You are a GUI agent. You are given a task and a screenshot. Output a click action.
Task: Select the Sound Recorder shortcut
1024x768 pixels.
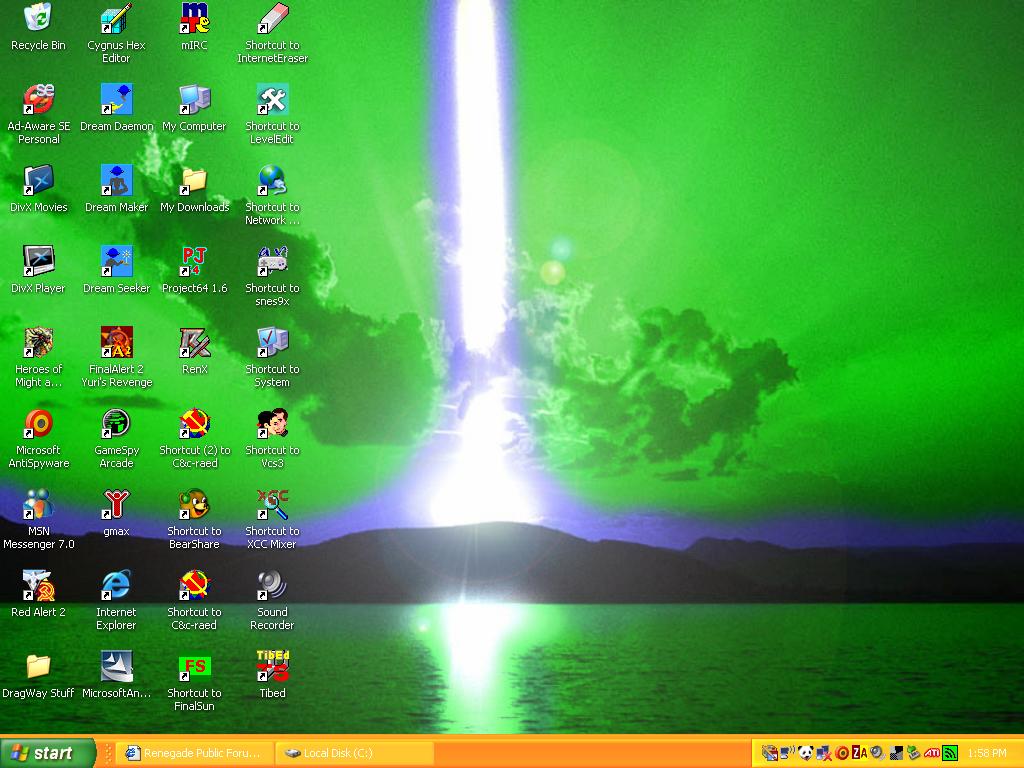click(x=272, y=586)
